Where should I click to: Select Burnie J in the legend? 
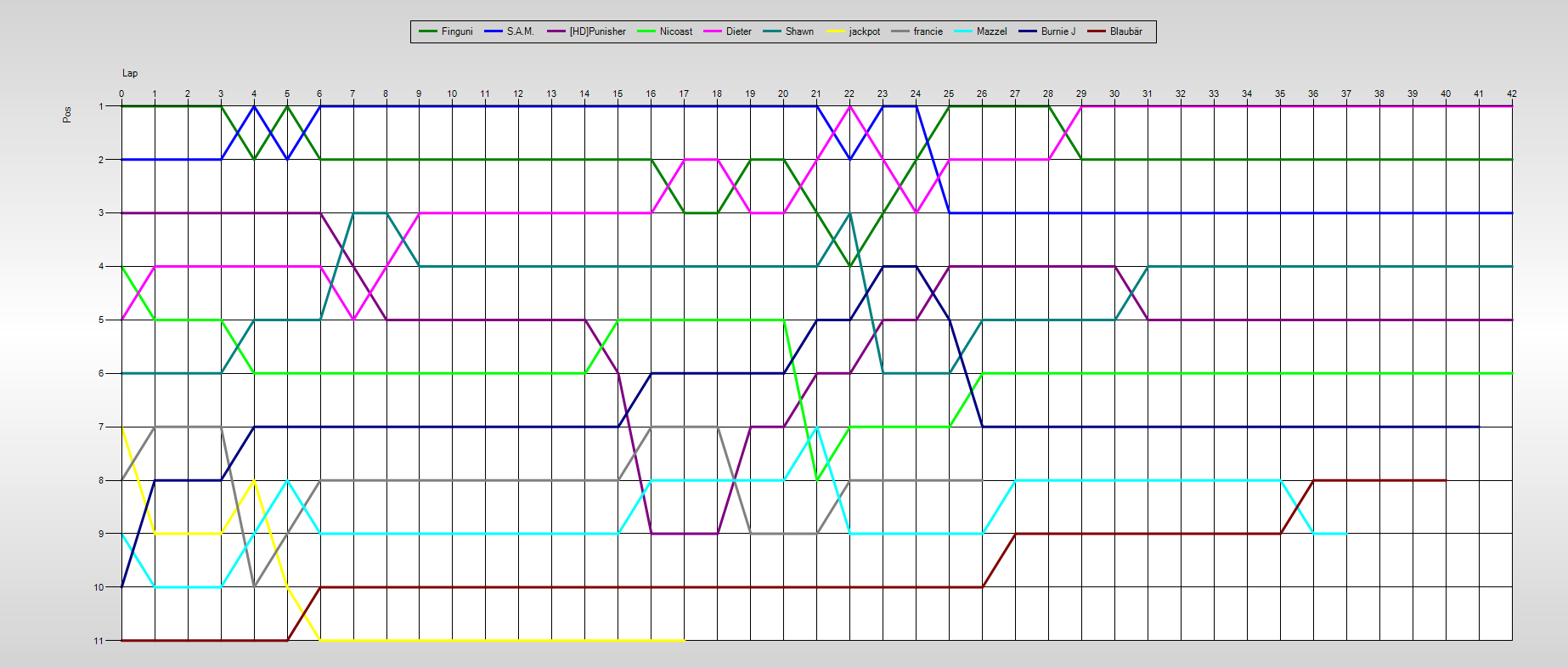pyautogui.click(x=1058, y=31)
